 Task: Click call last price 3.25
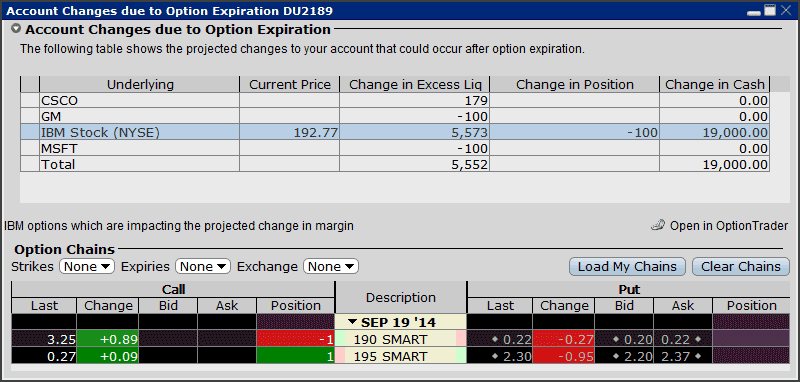[44, 339]
